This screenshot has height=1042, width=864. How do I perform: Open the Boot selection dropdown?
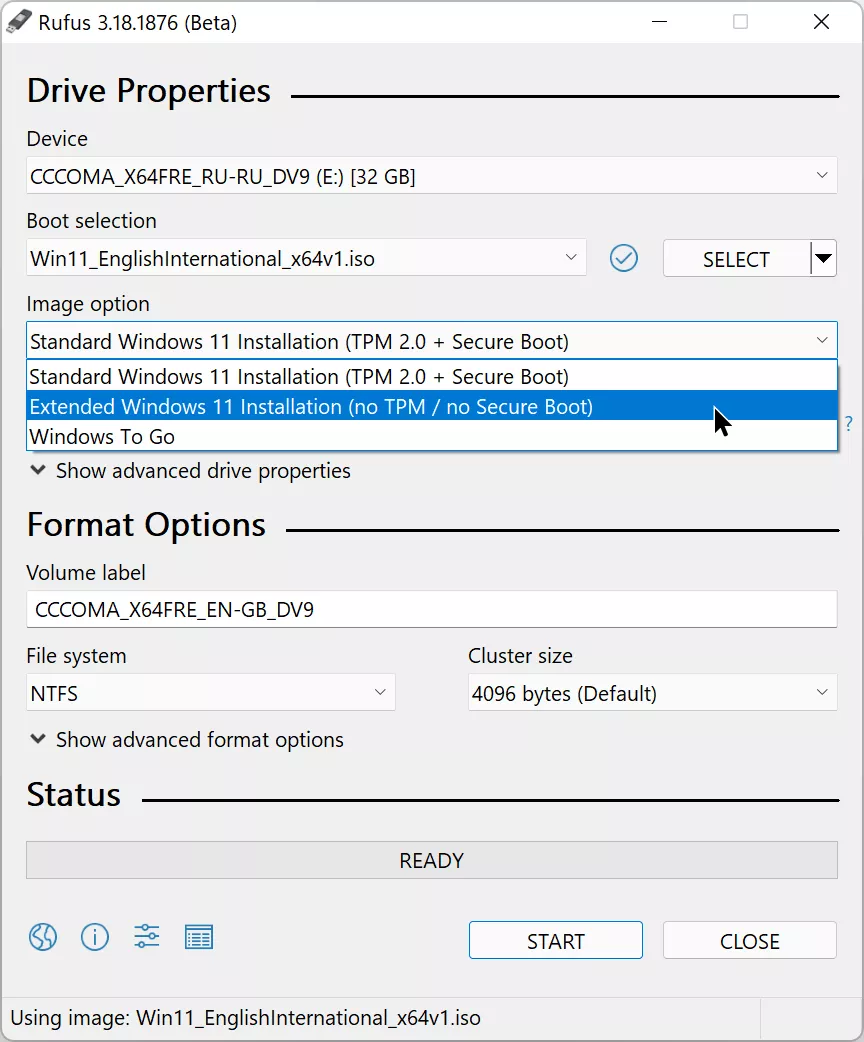tap(306, 258)
